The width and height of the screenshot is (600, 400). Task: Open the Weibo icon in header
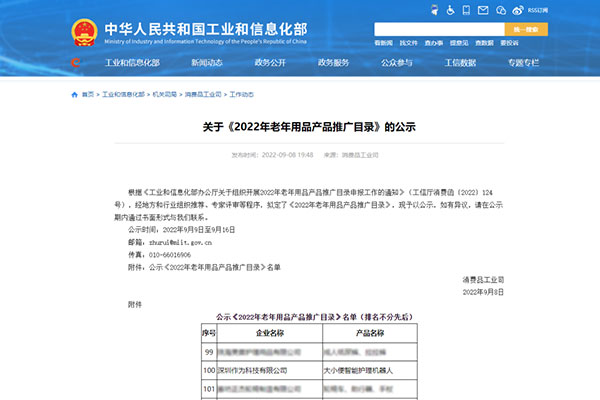pyautogui.click(x=518, y=10)
